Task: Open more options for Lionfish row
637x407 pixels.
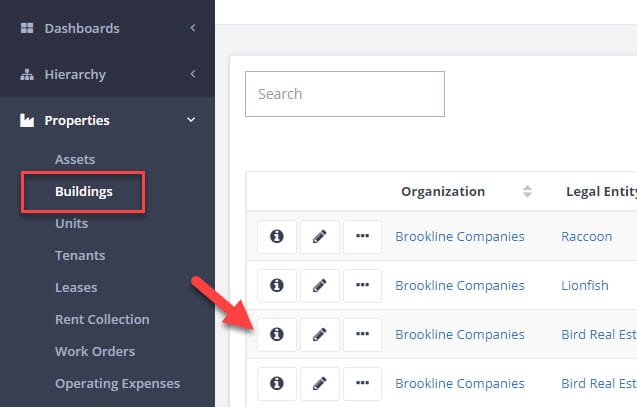Action: pos(362,286)
